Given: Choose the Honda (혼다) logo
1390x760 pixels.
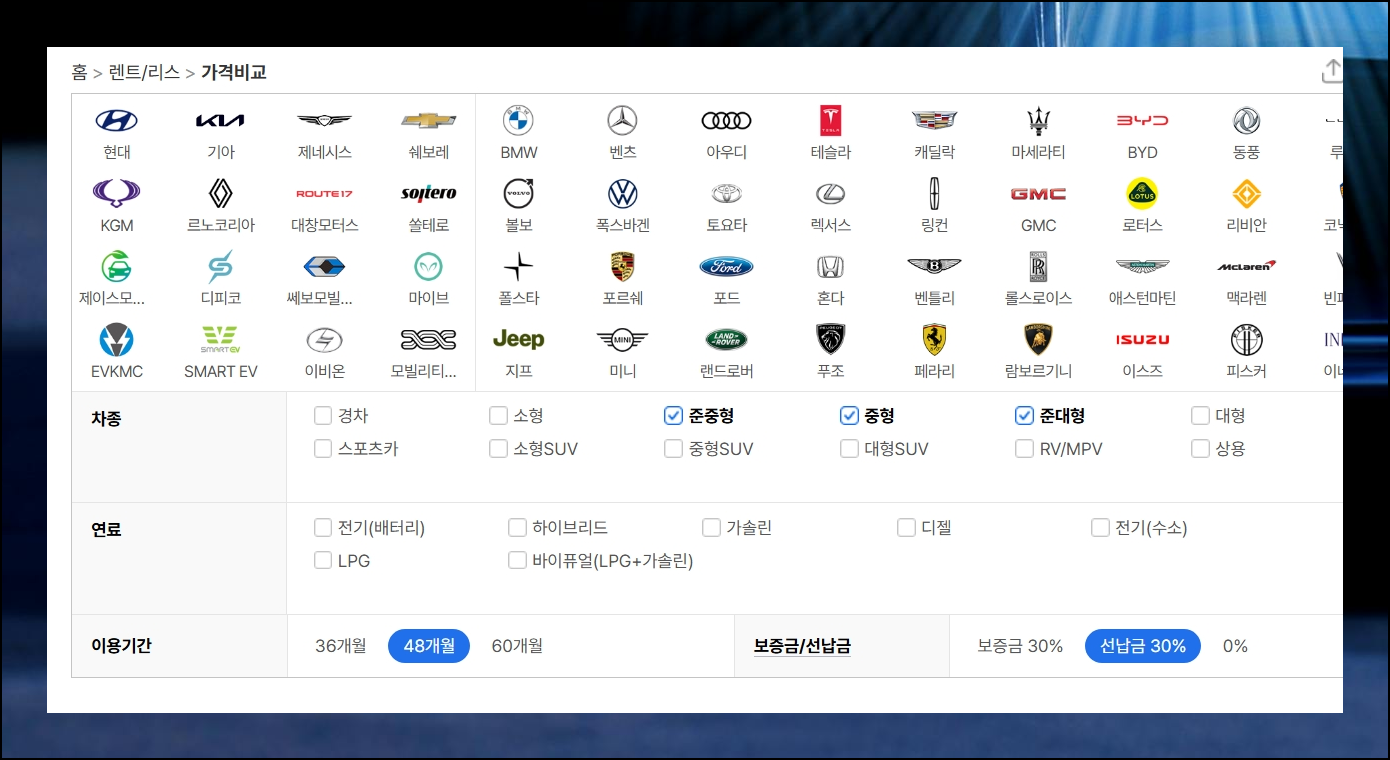Looking at the screenshot, I should (830, 267).
